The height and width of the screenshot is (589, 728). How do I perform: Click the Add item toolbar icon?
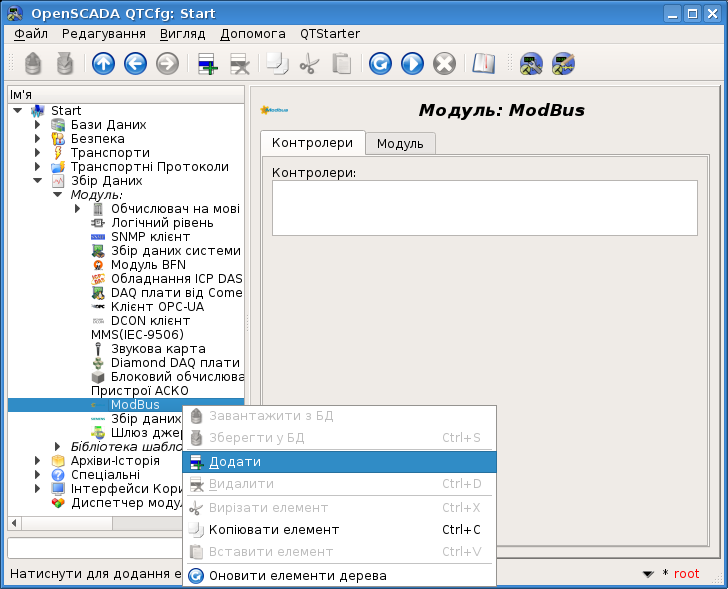pyautogui.click(x=208, y=64)
